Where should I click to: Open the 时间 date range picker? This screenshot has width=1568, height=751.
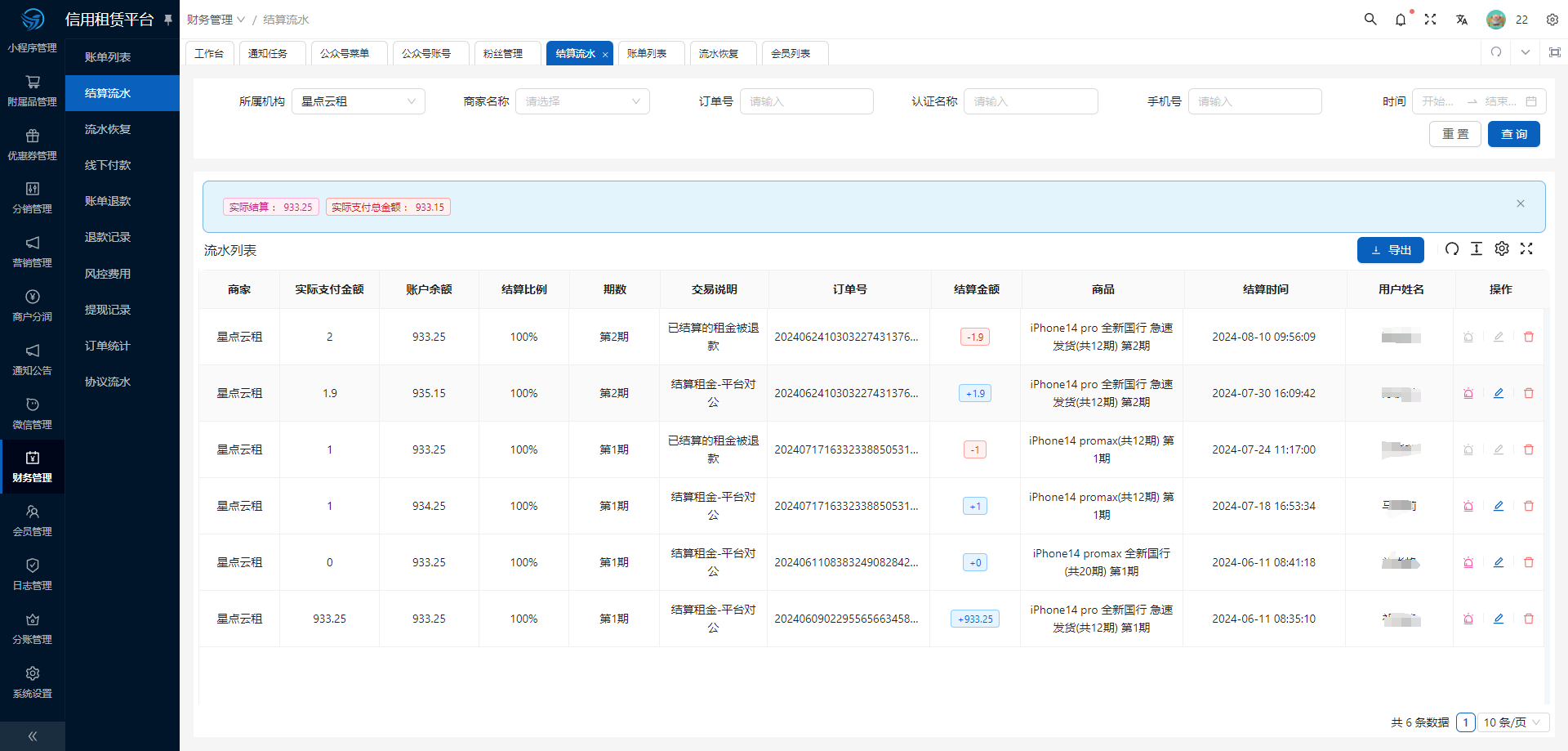[1479, 101]
